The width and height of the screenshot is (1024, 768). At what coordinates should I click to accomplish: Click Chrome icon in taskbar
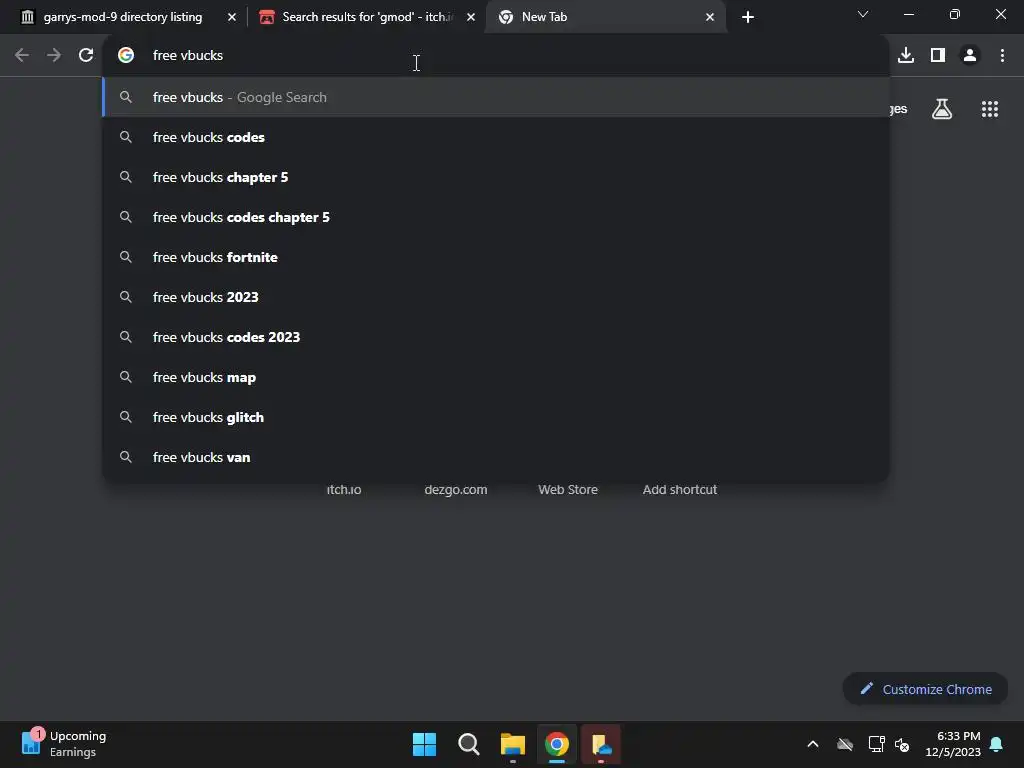click(557, 744)
